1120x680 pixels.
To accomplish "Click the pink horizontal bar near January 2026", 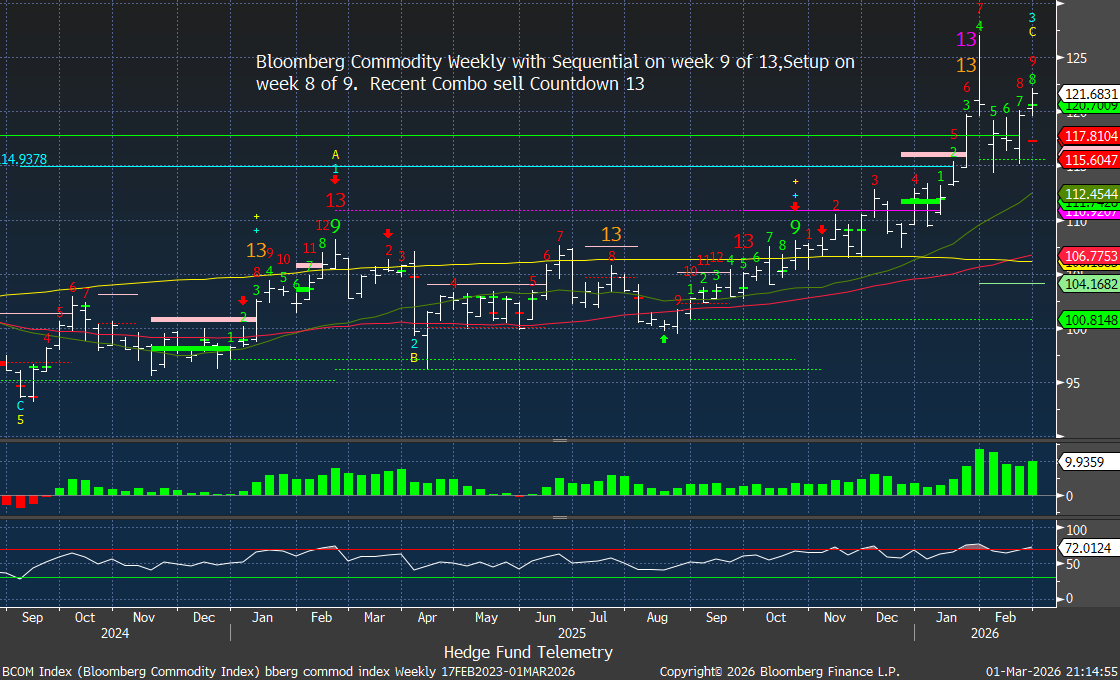I will click(x=929, y=154).
